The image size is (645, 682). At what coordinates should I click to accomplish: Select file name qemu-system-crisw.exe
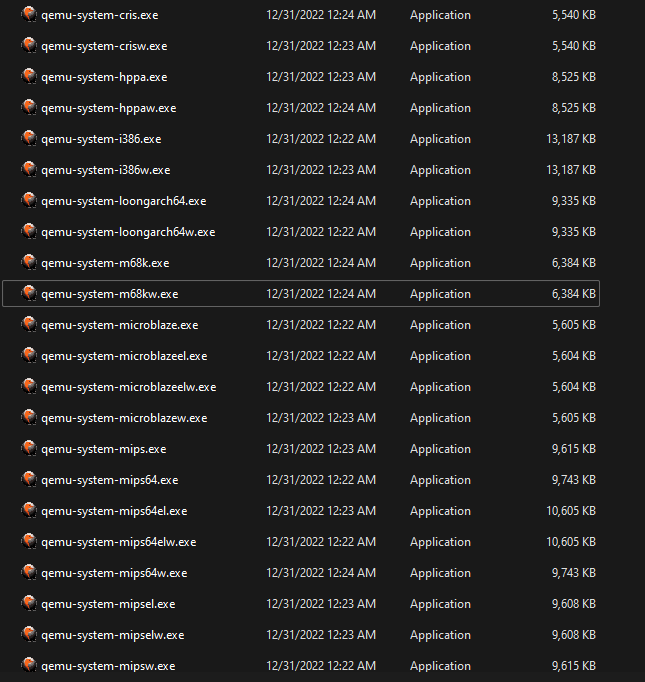(104, 46)
